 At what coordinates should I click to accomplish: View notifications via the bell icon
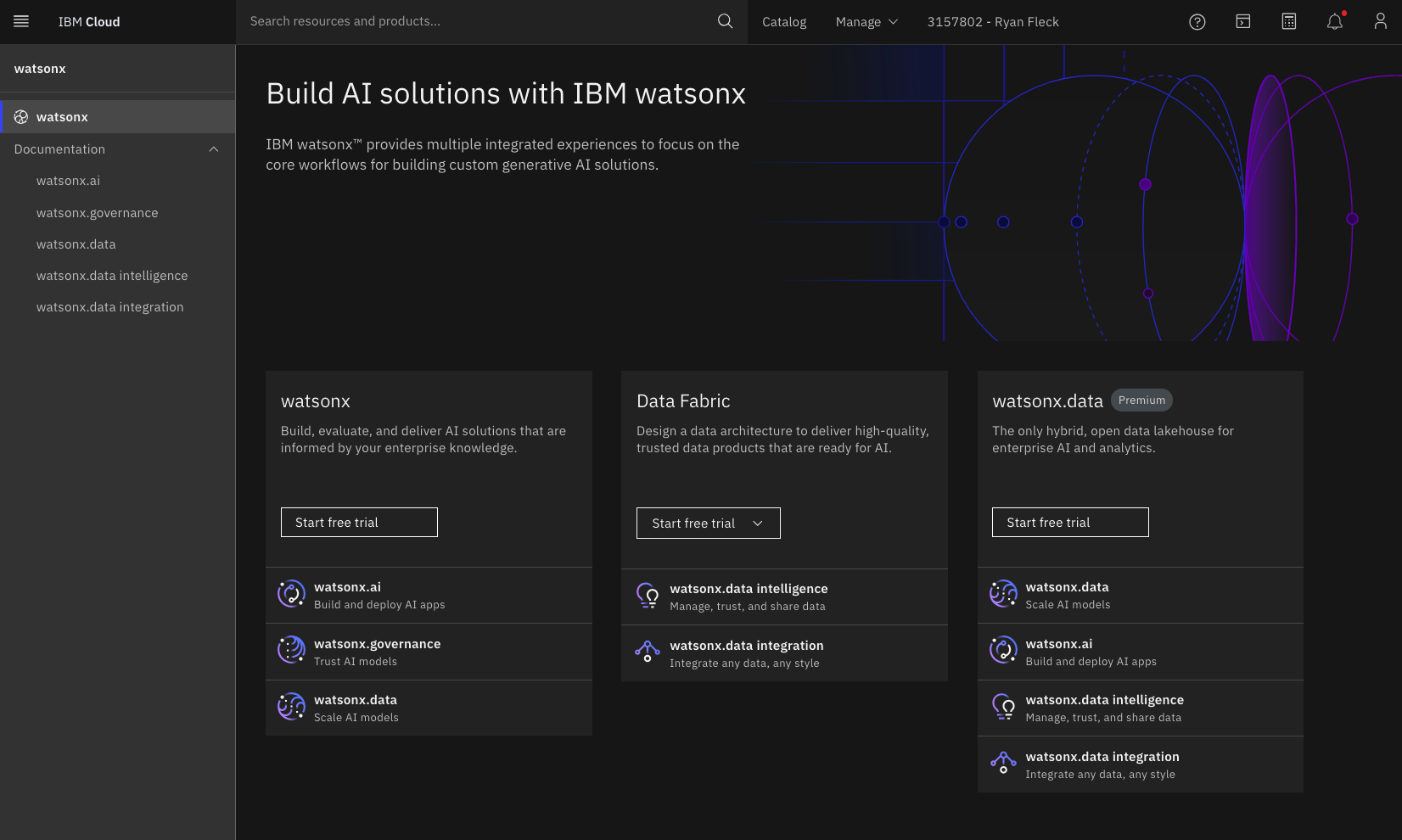[x=1334, y=22]
